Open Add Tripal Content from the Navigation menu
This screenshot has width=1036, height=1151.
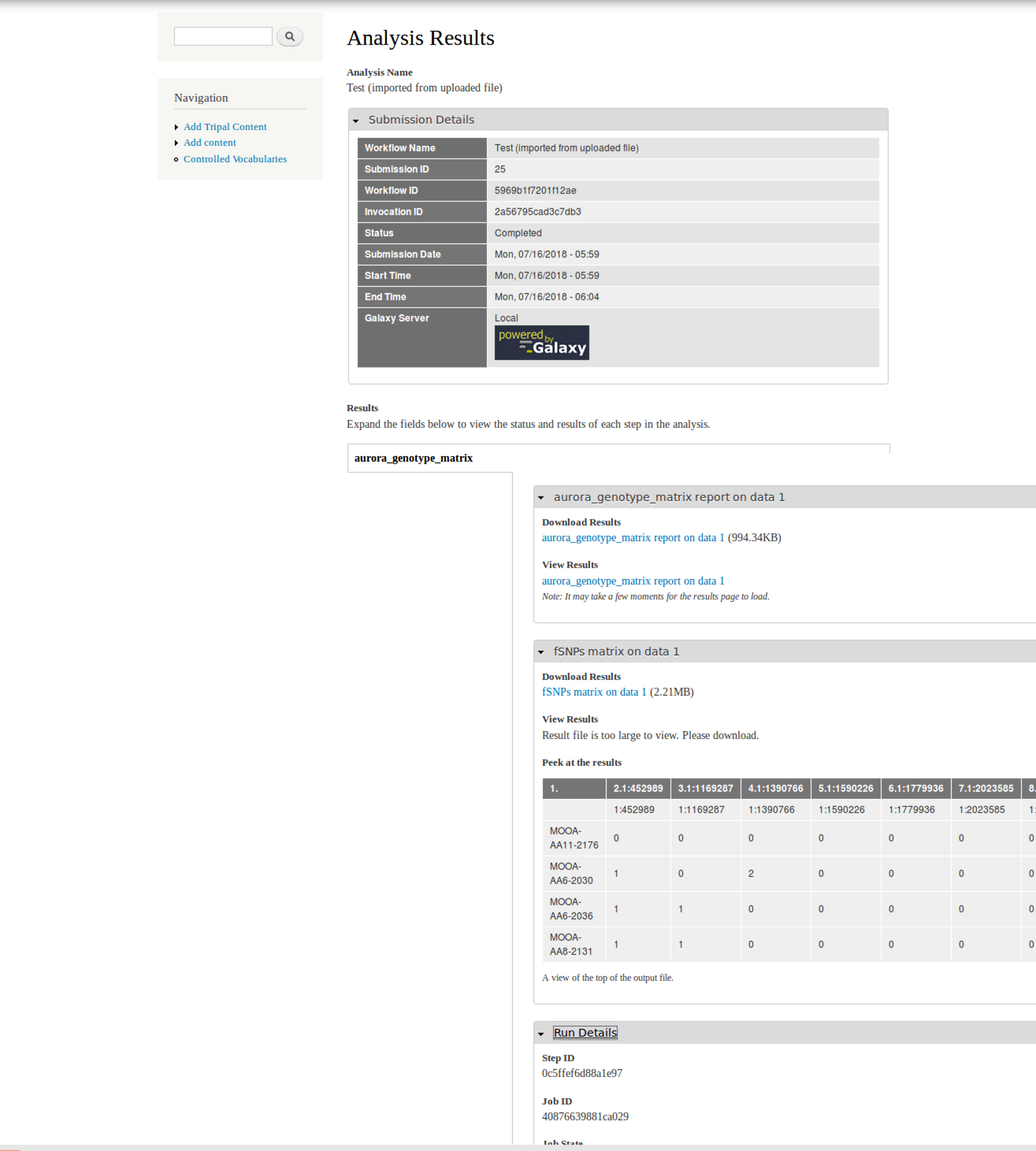click(x=225, y=126)
